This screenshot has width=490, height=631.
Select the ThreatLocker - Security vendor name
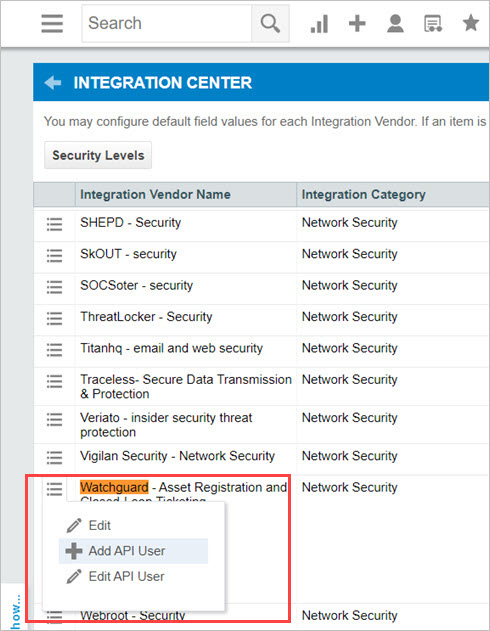click(x=146, y=317)
